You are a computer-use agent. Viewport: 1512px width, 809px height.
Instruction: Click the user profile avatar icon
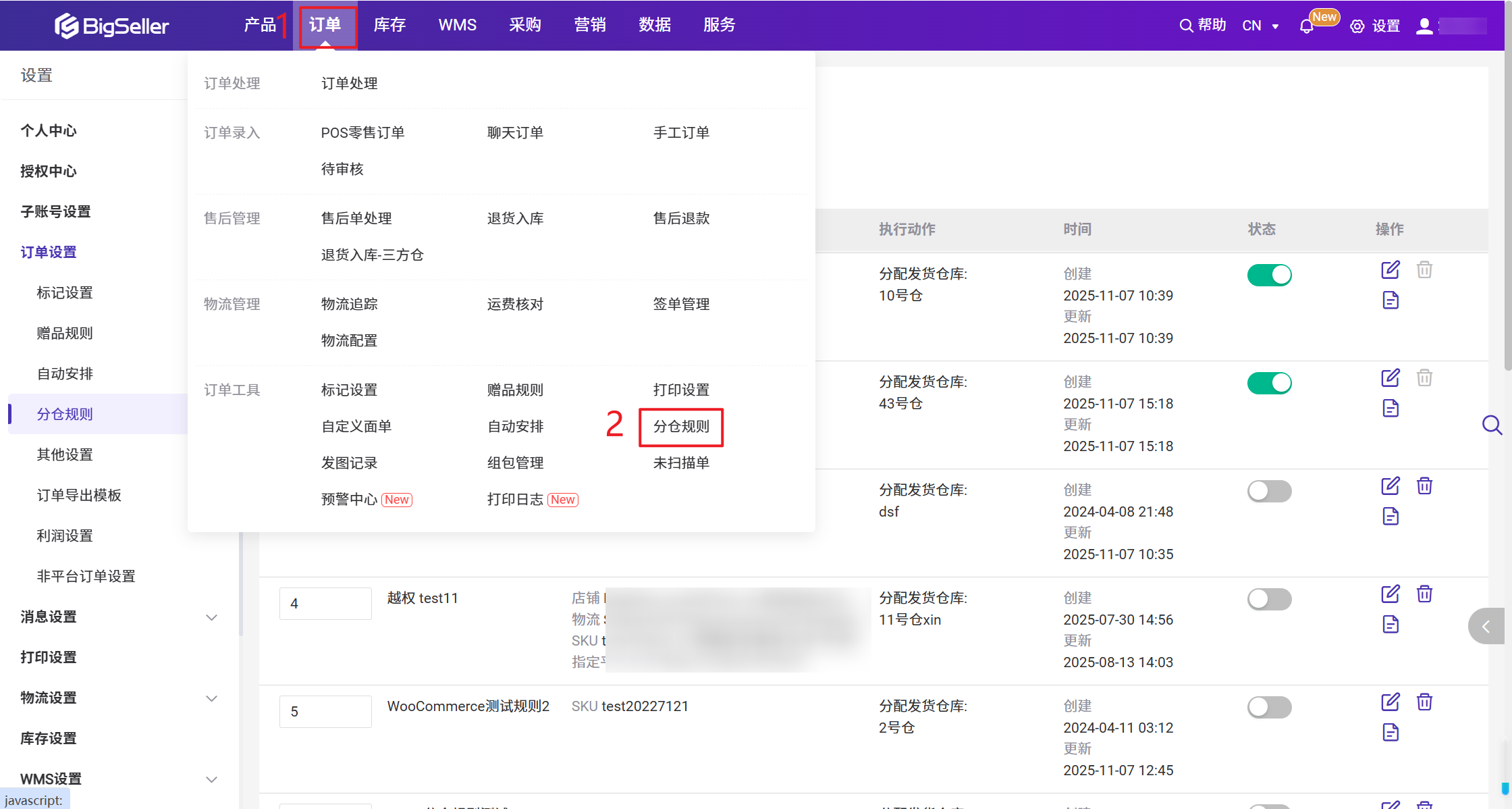[1424, 26]
